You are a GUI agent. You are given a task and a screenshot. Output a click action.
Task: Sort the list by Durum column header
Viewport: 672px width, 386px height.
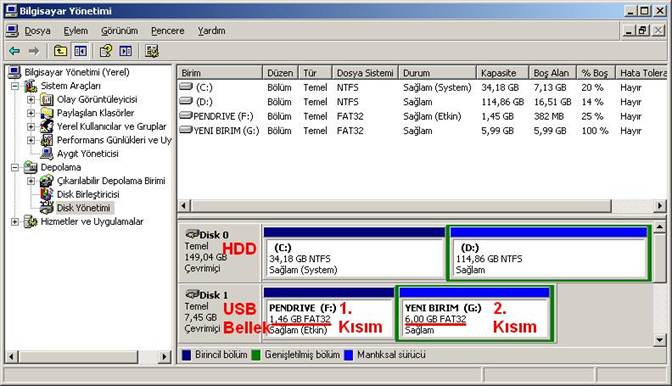(x=437, y=73)
